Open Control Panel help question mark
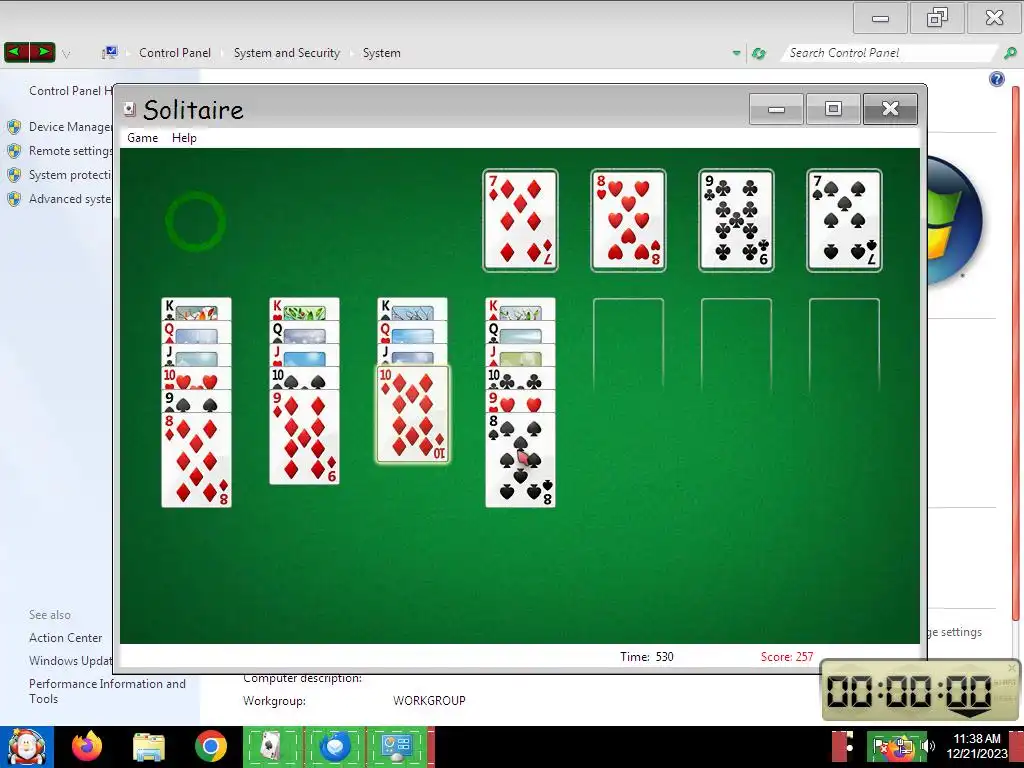The image size is (1024, 768). click(997, 79)
